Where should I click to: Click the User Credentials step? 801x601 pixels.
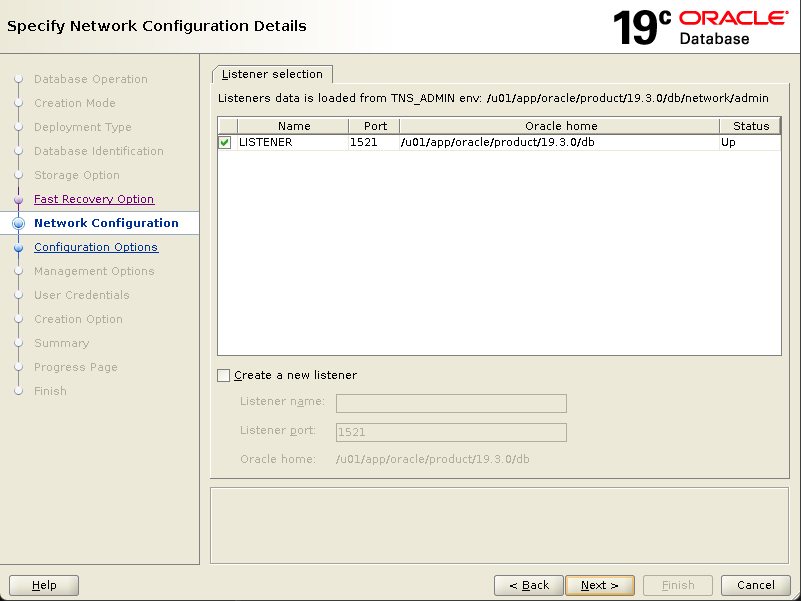pos(82,295)
